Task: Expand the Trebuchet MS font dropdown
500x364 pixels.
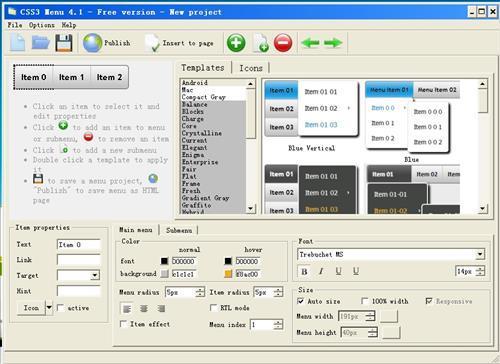Action: click(x=480, y=254)
